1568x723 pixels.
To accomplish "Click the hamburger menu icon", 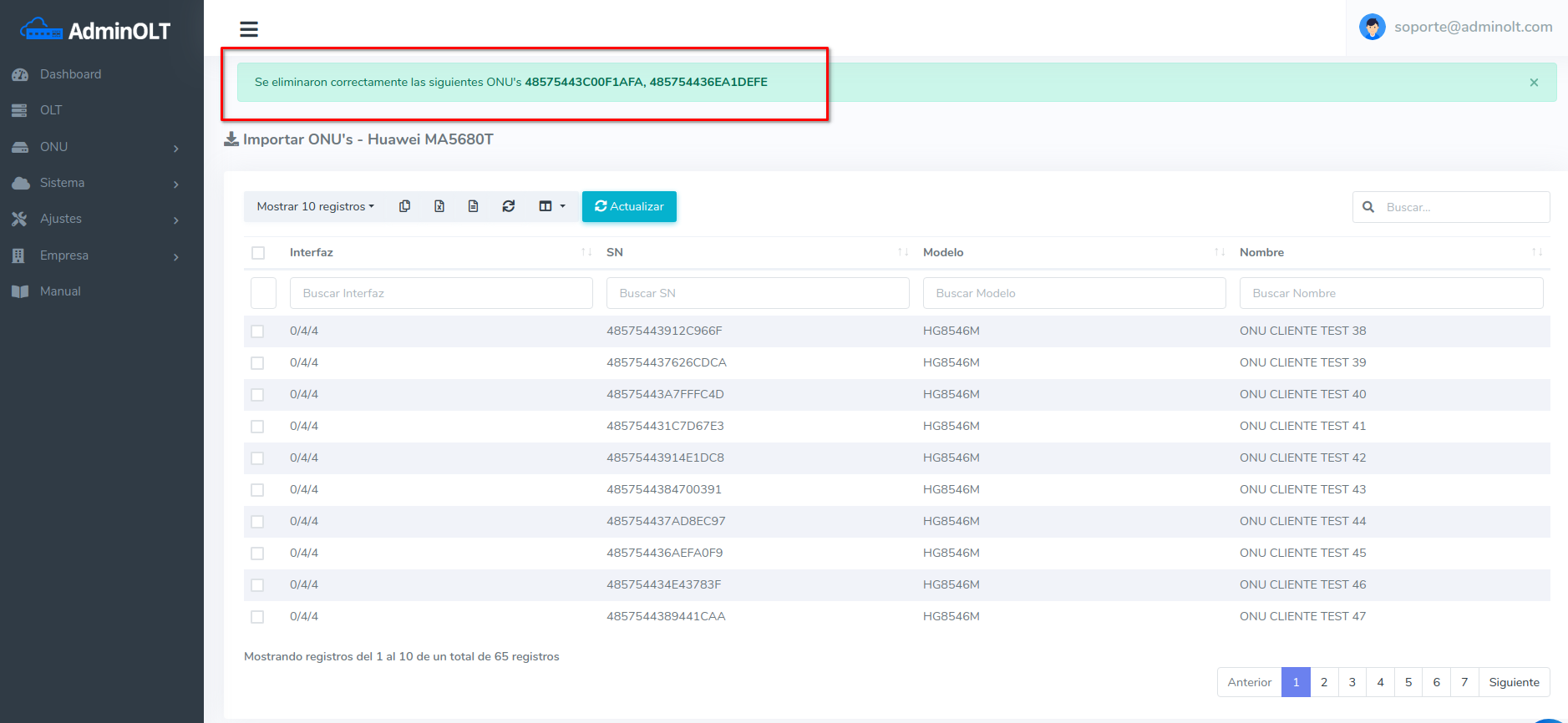I will (249, 29).
